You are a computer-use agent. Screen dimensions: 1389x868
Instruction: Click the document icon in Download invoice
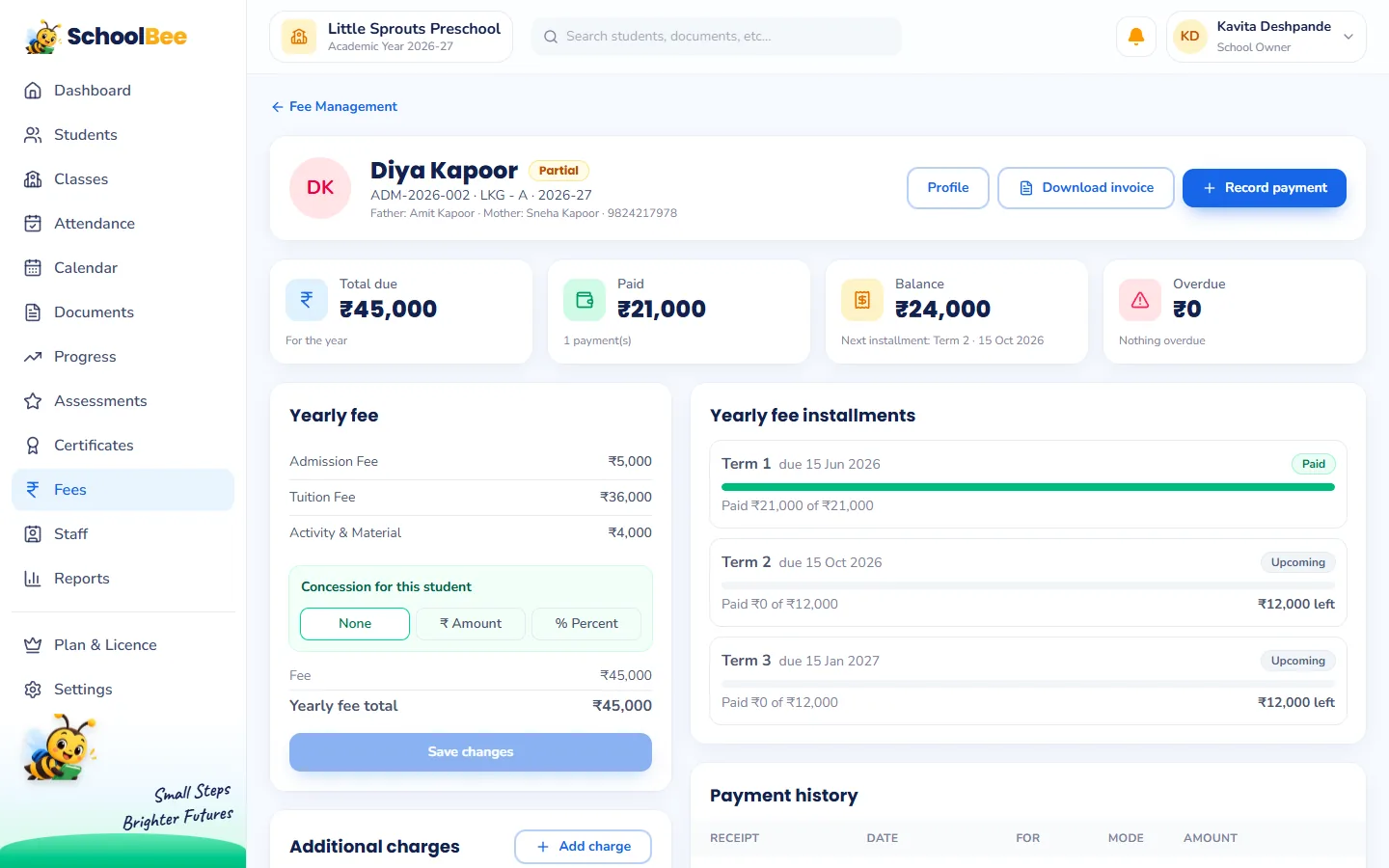[1026, 188]
